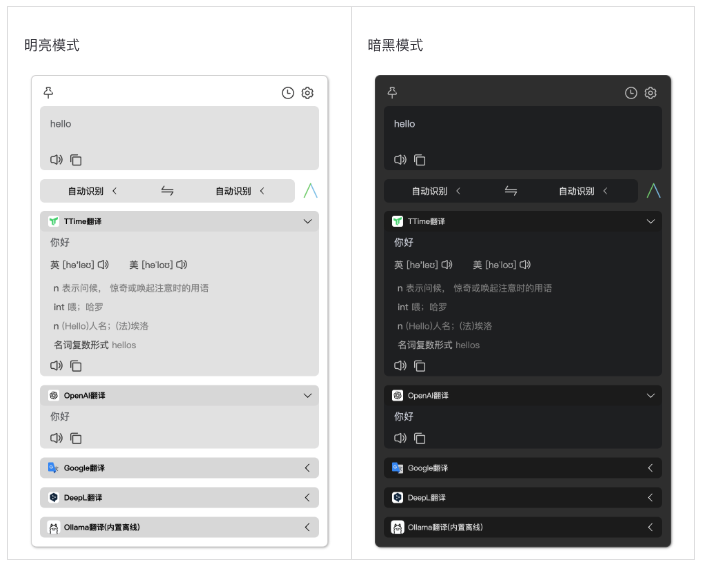This screenshot has width=707, height=566.
Task: Click the 'hello' input field in dark mode
Action: coord(523,138)
